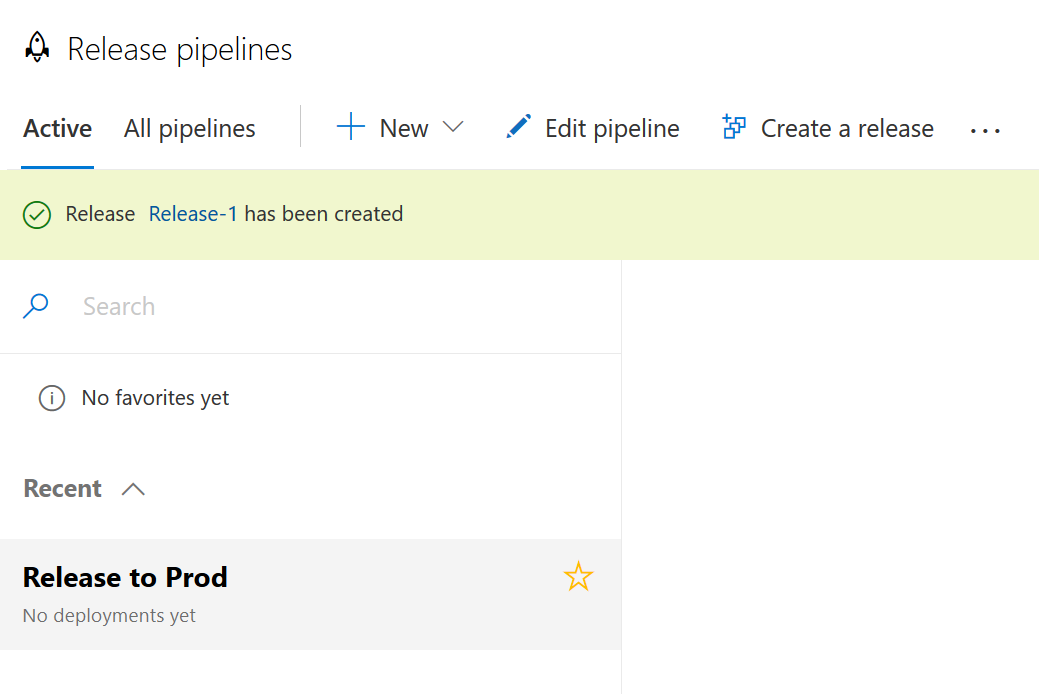Click the plus icon next to New
Screen dimensions: 1039x694
[x=350, y=127]
